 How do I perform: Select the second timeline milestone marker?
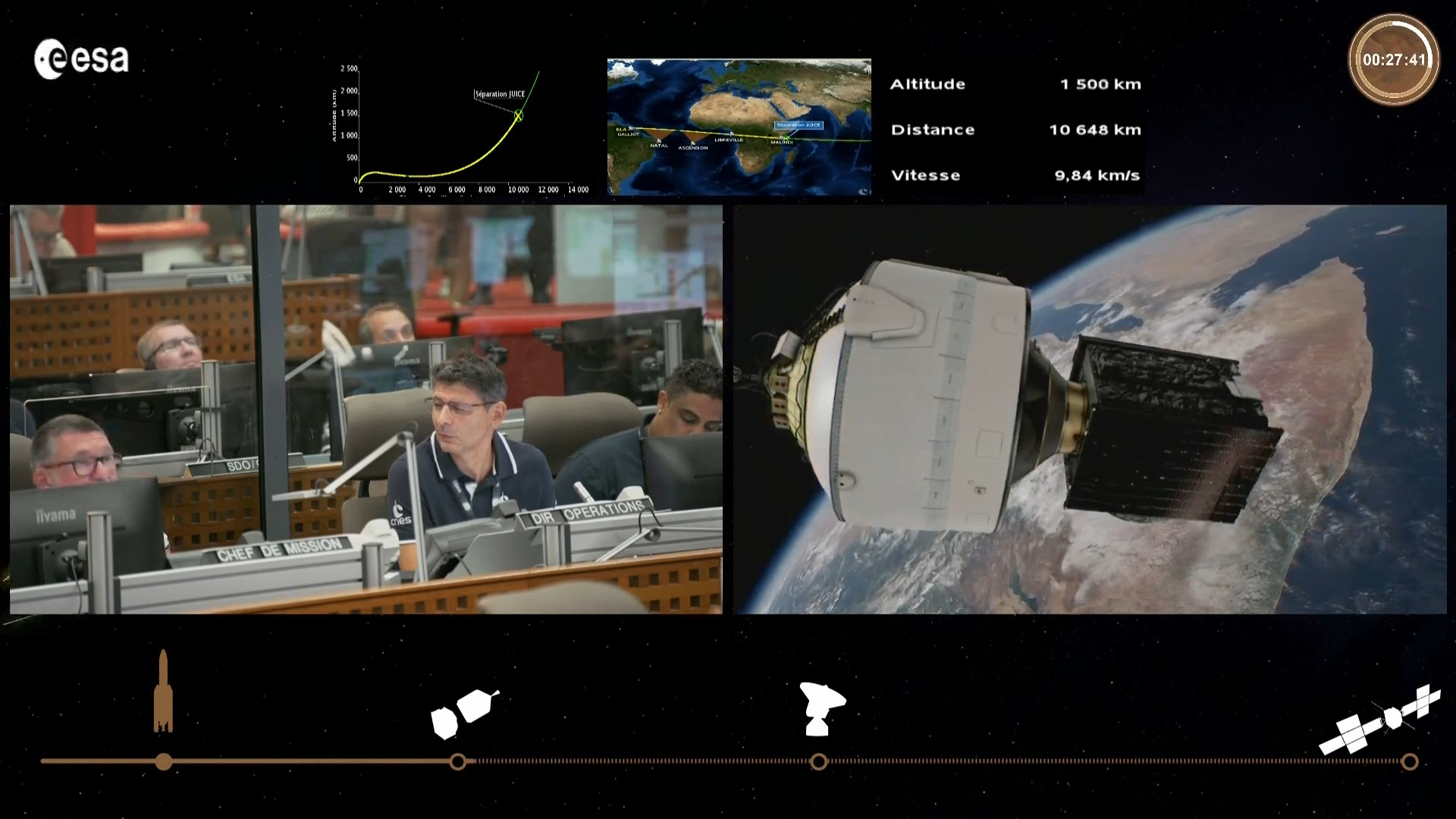pyautogui.click(x=458, y=761)
